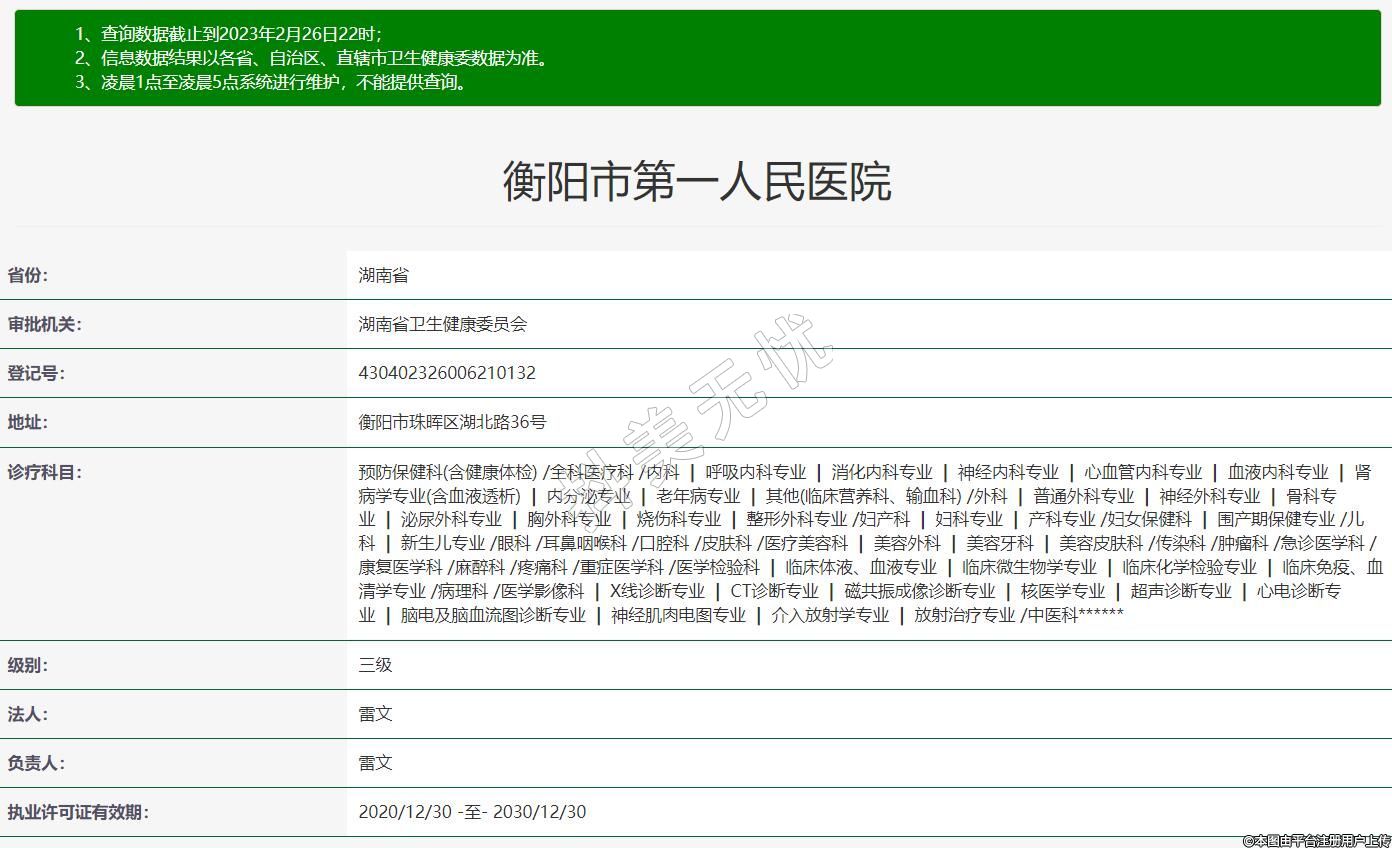
Task: Click the 登记号 field label
Action: [x=36, y=373]
